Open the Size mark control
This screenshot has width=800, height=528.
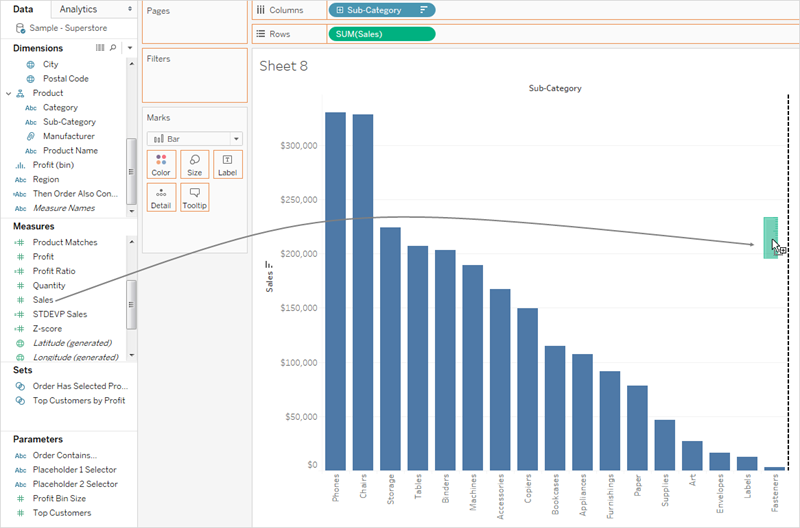click(194, 164)
